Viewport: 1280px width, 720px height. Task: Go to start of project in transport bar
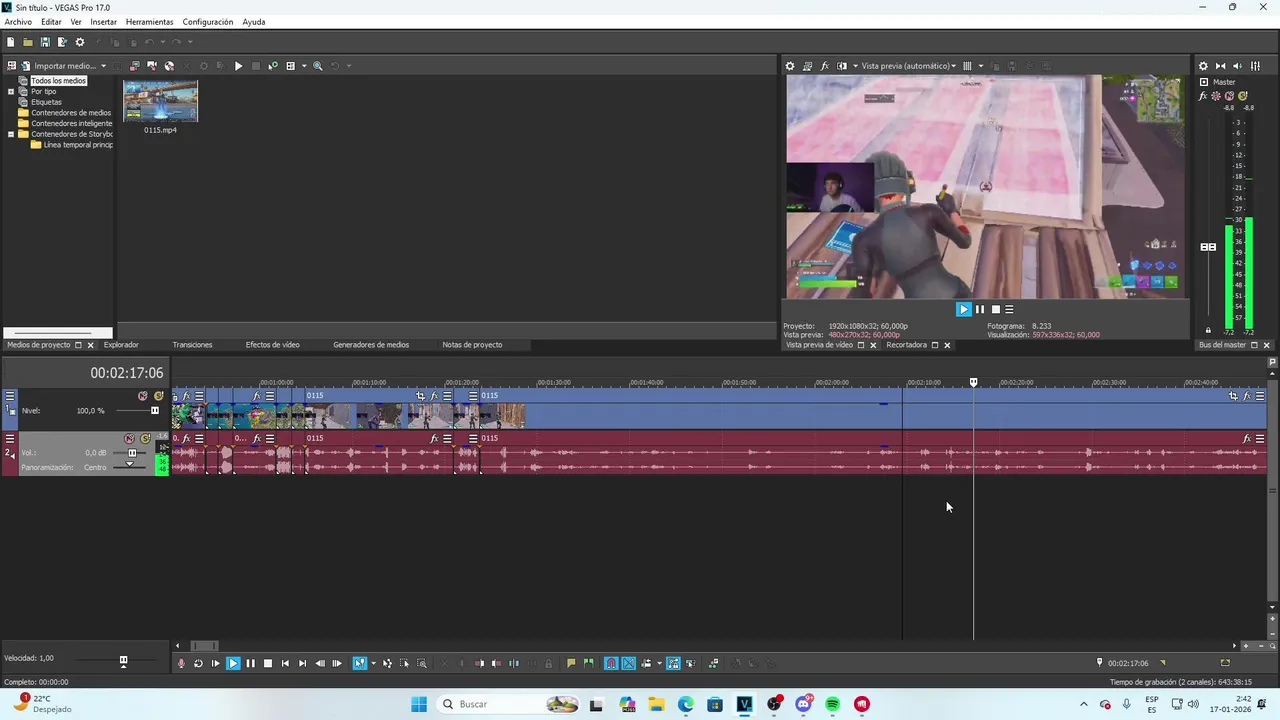coord(285,663)
